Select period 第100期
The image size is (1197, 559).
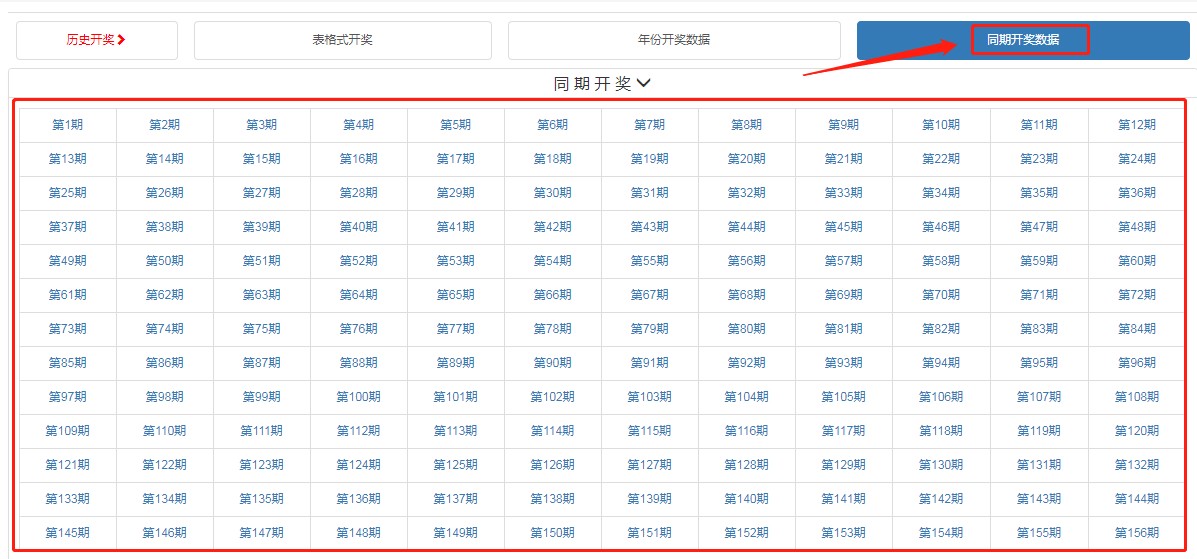(359, 397)
